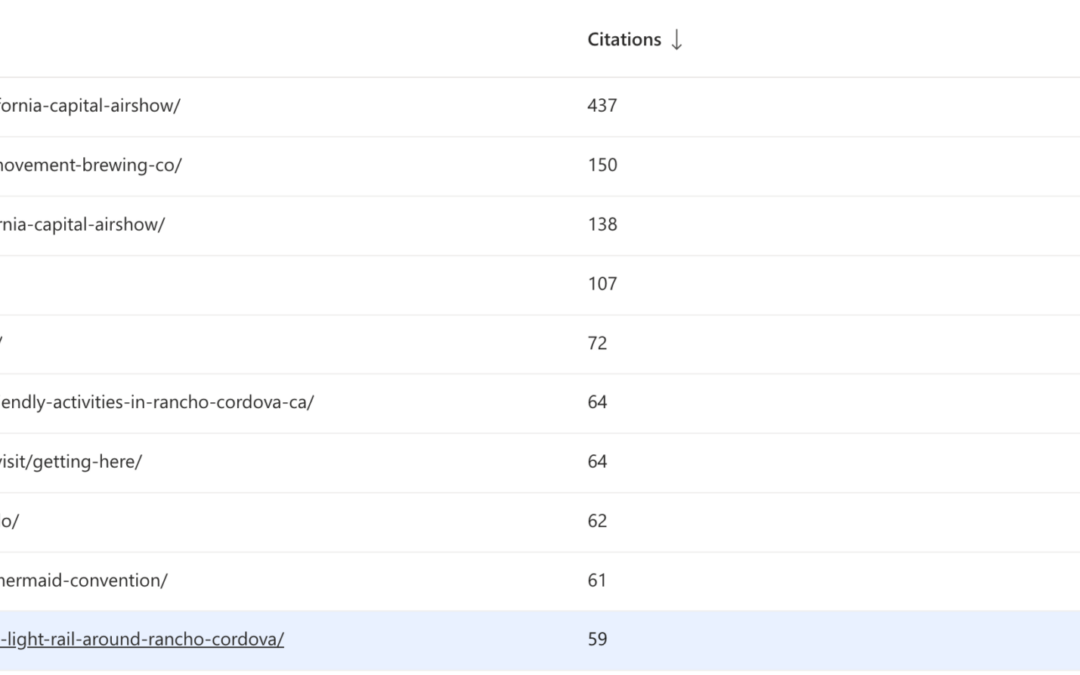Click the 437 citations value
This screenshot has height=675, width=1080.
(x=602, y=105)
